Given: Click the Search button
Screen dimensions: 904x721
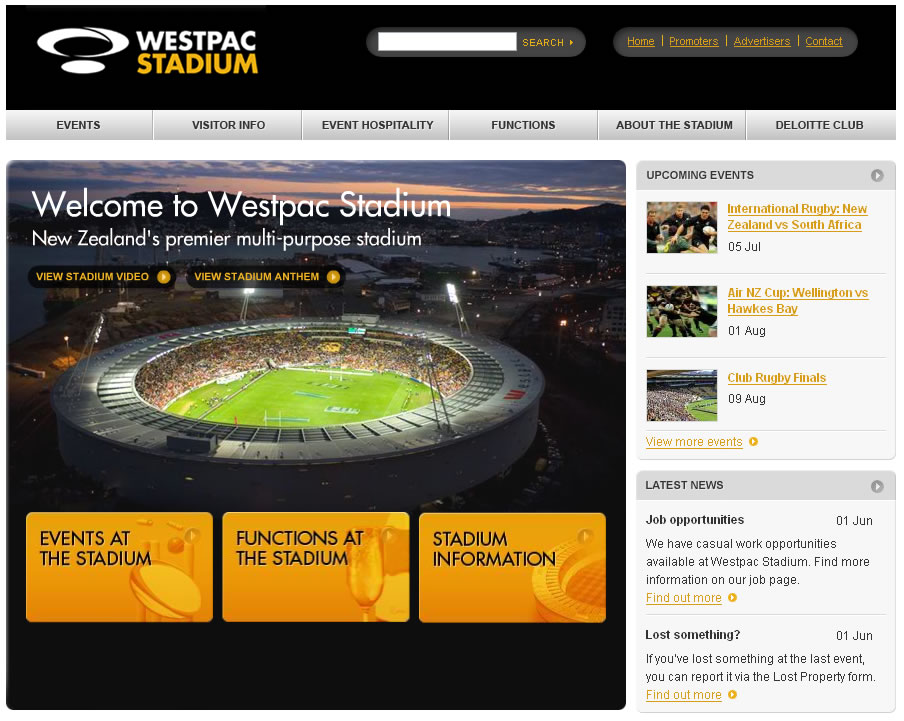Looking at the screenshot, I should point(548,42).
